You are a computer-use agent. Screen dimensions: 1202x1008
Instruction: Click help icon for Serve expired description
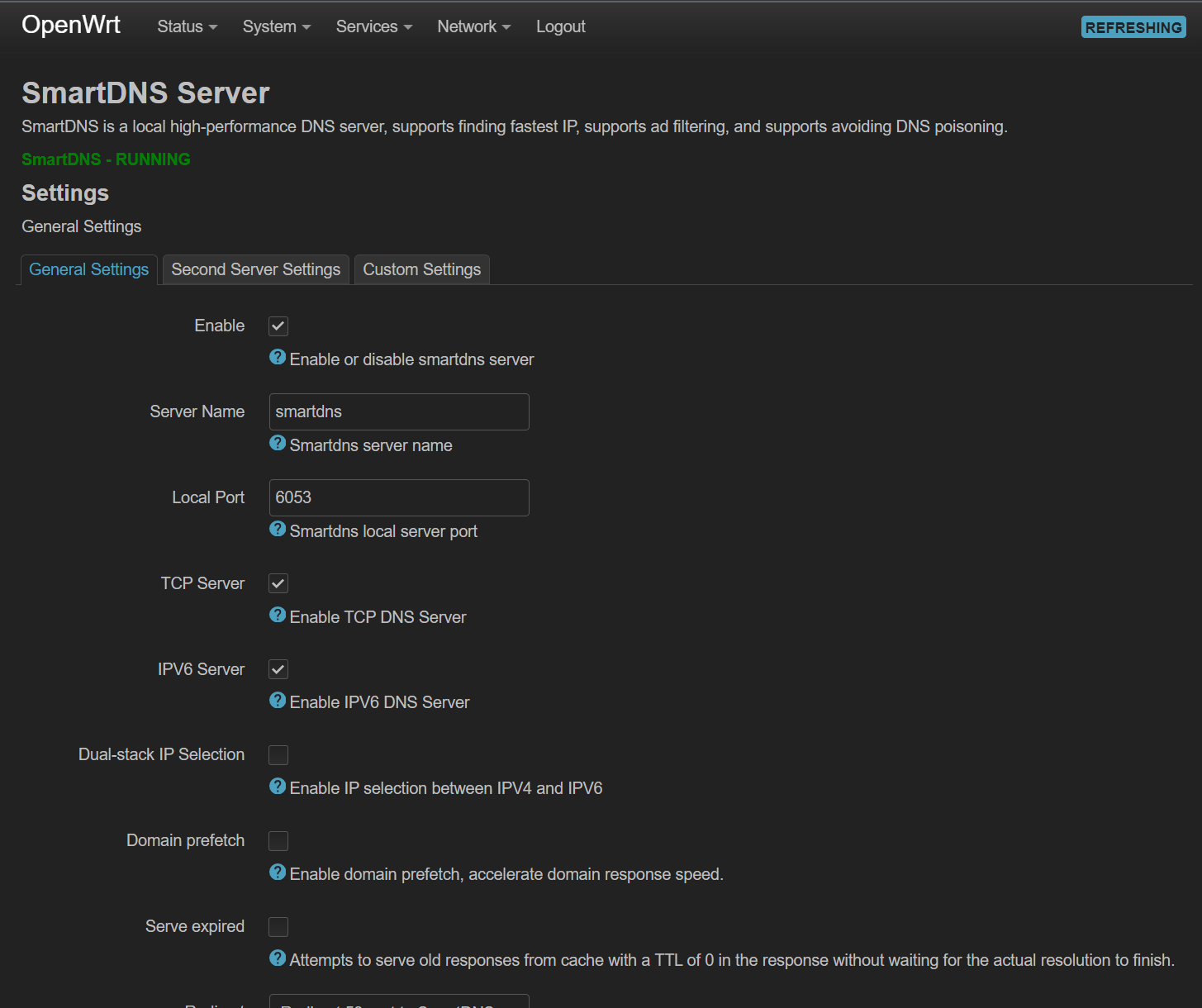tap(278, 958)
